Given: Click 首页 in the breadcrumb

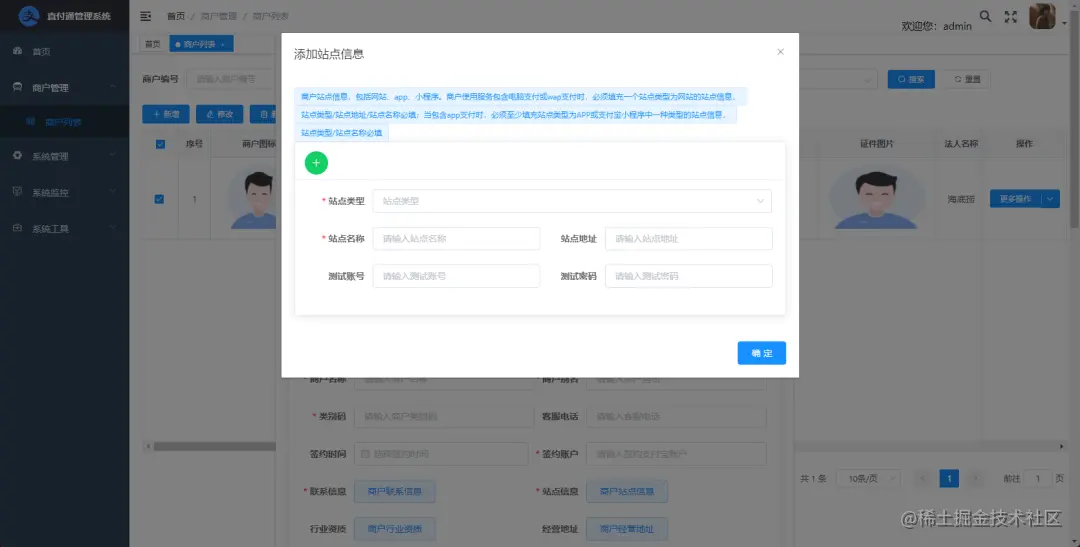Looking at the screenshot, I should pos(176,16).
